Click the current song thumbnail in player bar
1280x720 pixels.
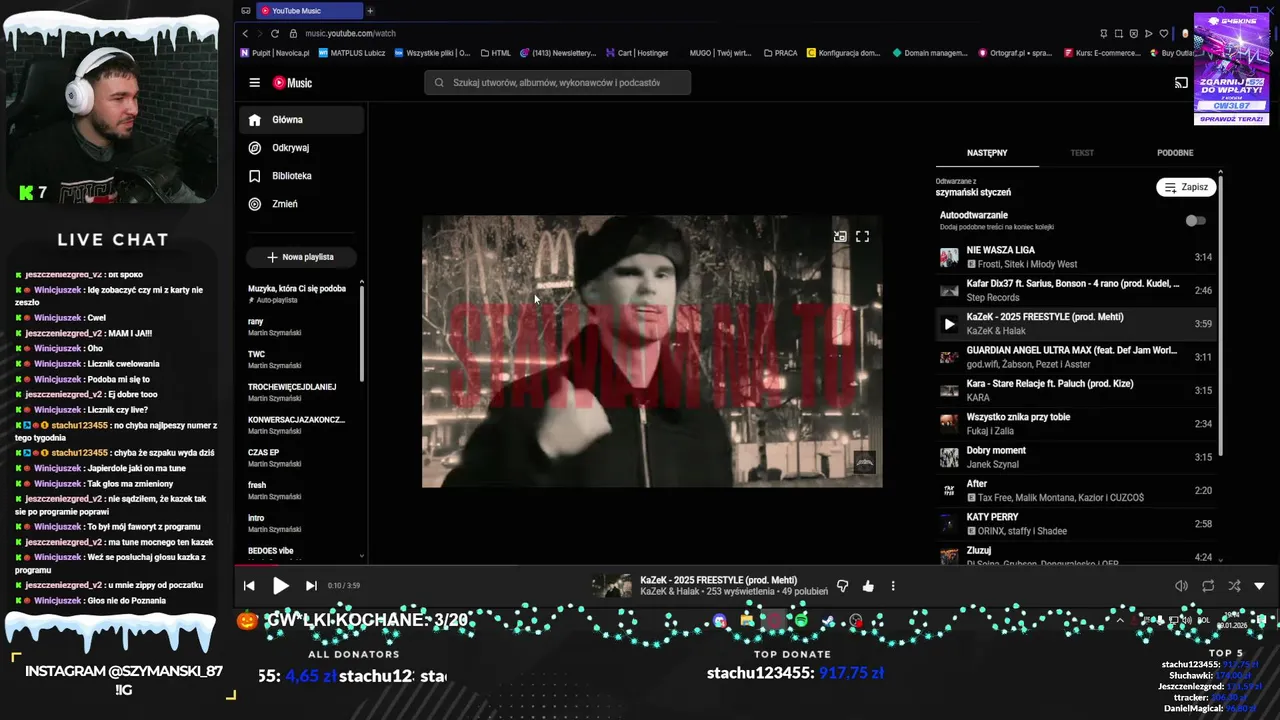point(611,586)
